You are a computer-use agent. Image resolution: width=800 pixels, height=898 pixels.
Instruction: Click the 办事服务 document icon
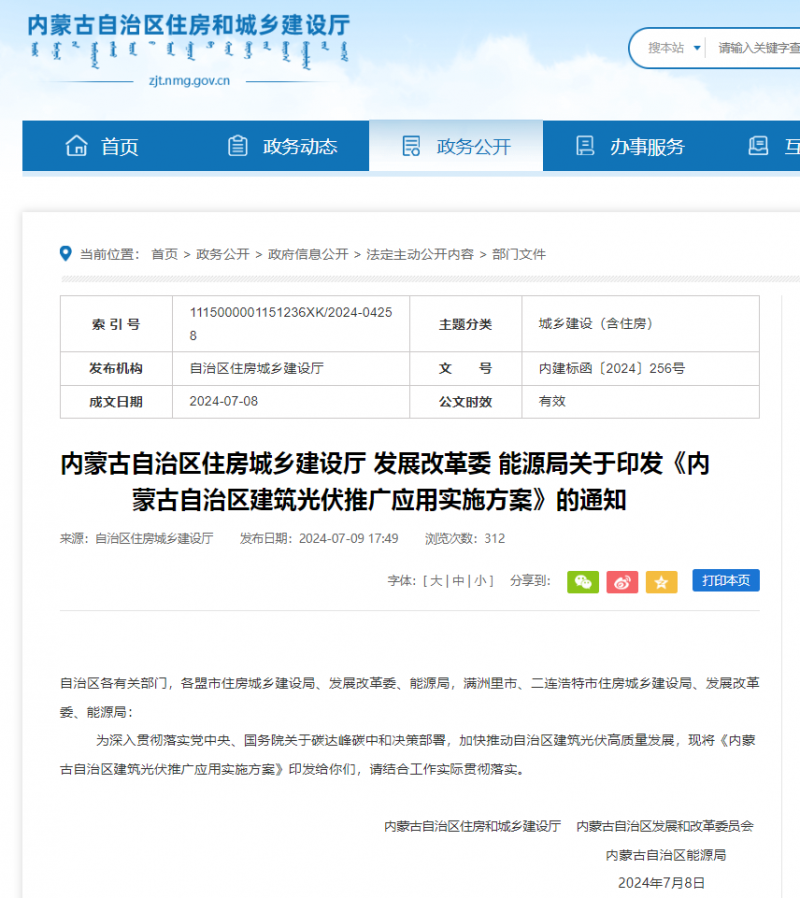point(585,146)
